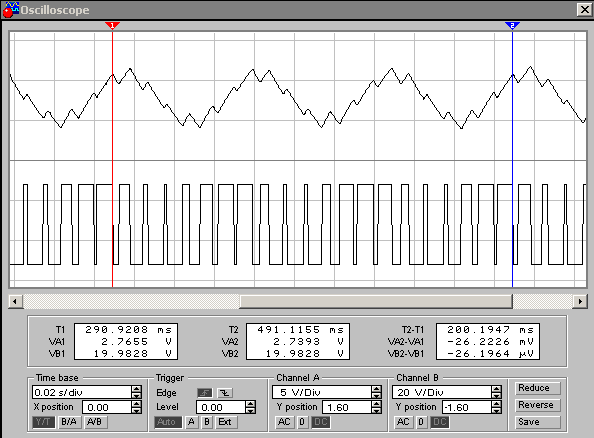This screenshot has height=438, width=594.
Task: Decrease Channel B V/Div with down arrow
Action: (x=496, y=395)
